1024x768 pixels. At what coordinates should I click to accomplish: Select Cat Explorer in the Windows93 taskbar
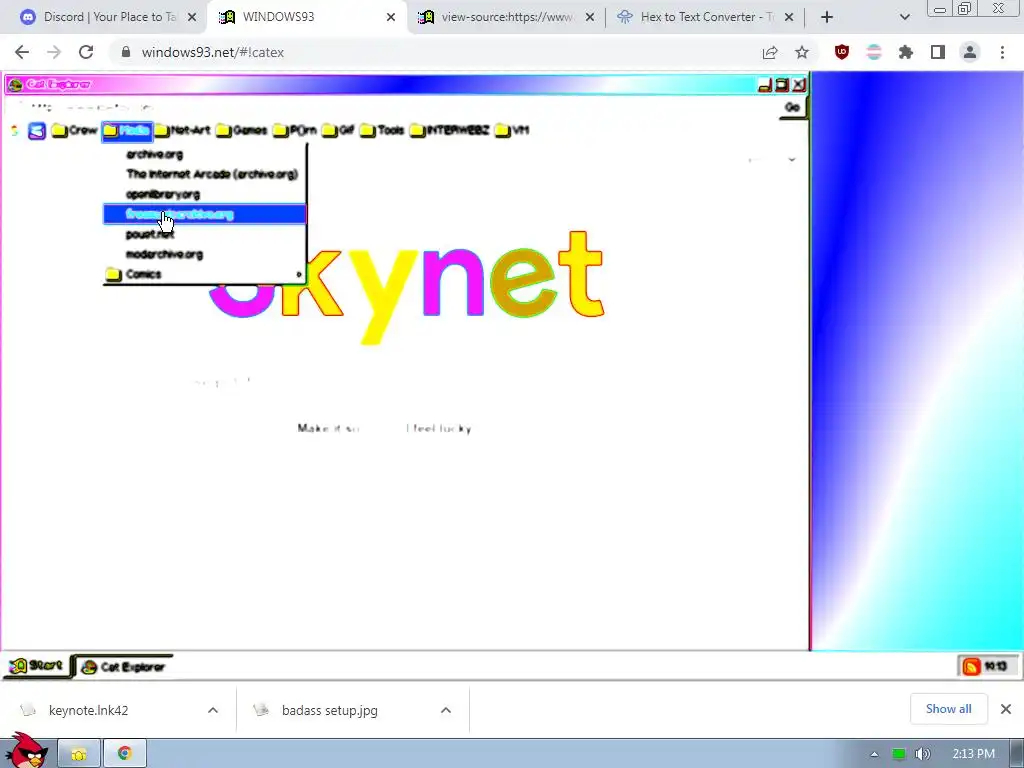123,667
